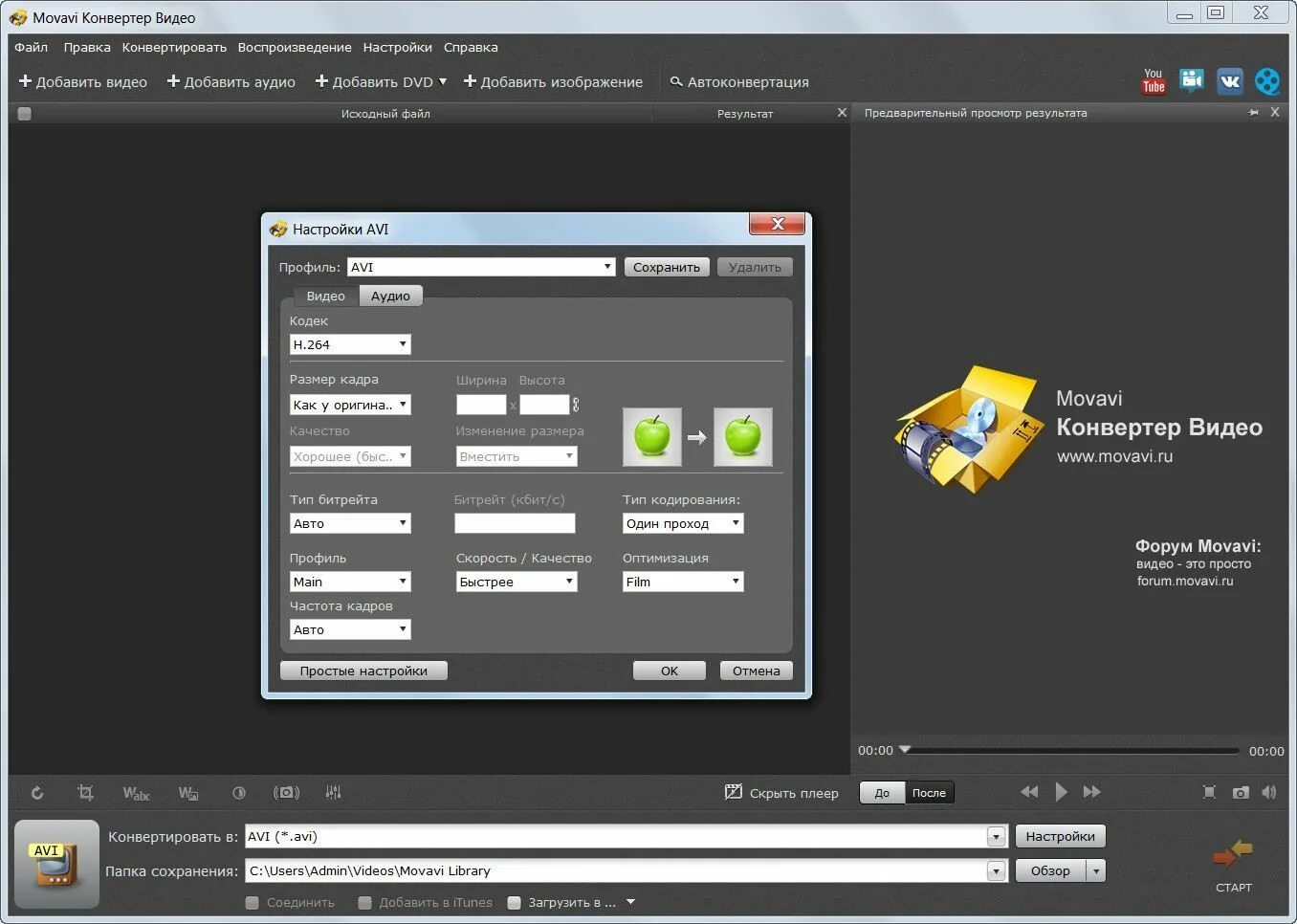
Task: Open the Speed/Quality Быстрее dropdown
Action: [x=517, y=582]
